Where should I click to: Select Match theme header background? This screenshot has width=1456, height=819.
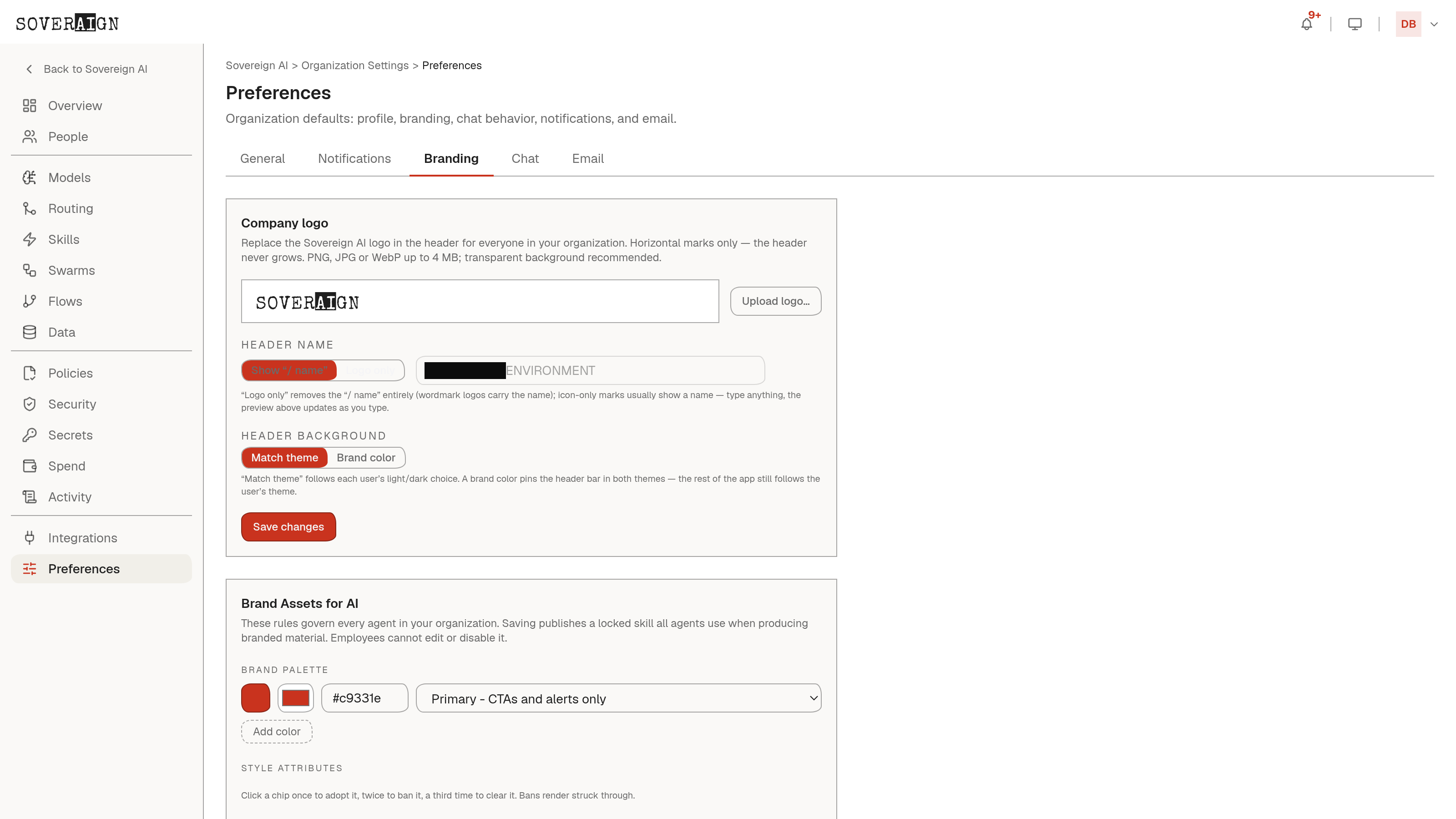pos(284,458)
